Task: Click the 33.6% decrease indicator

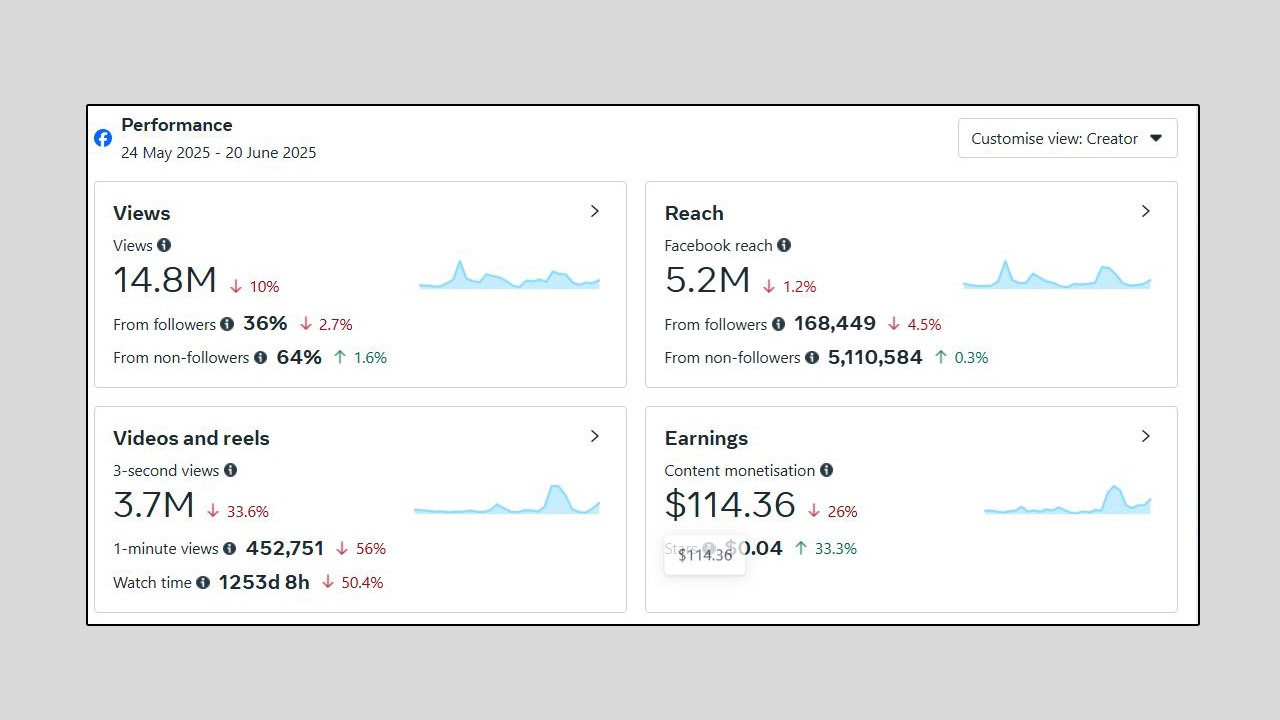Action: tap(238, 512)
